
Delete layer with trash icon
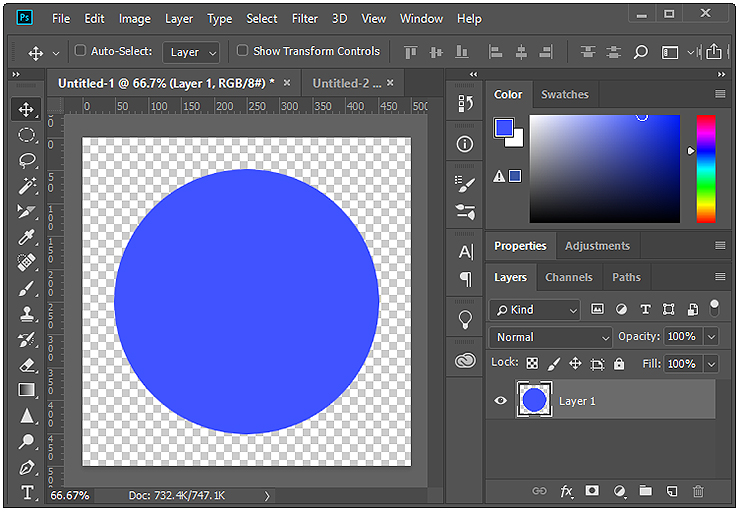[x=698, y=491]
